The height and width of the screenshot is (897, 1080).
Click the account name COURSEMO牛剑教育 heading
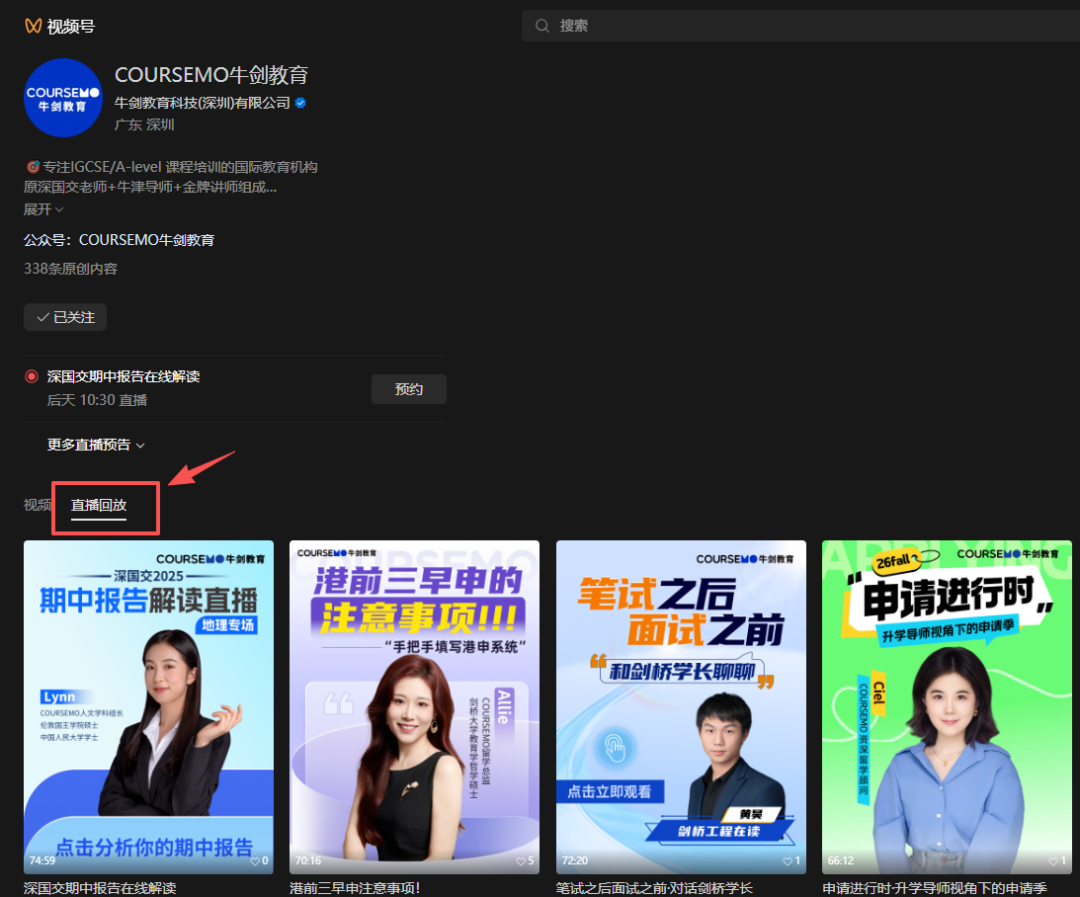[211, 74]
